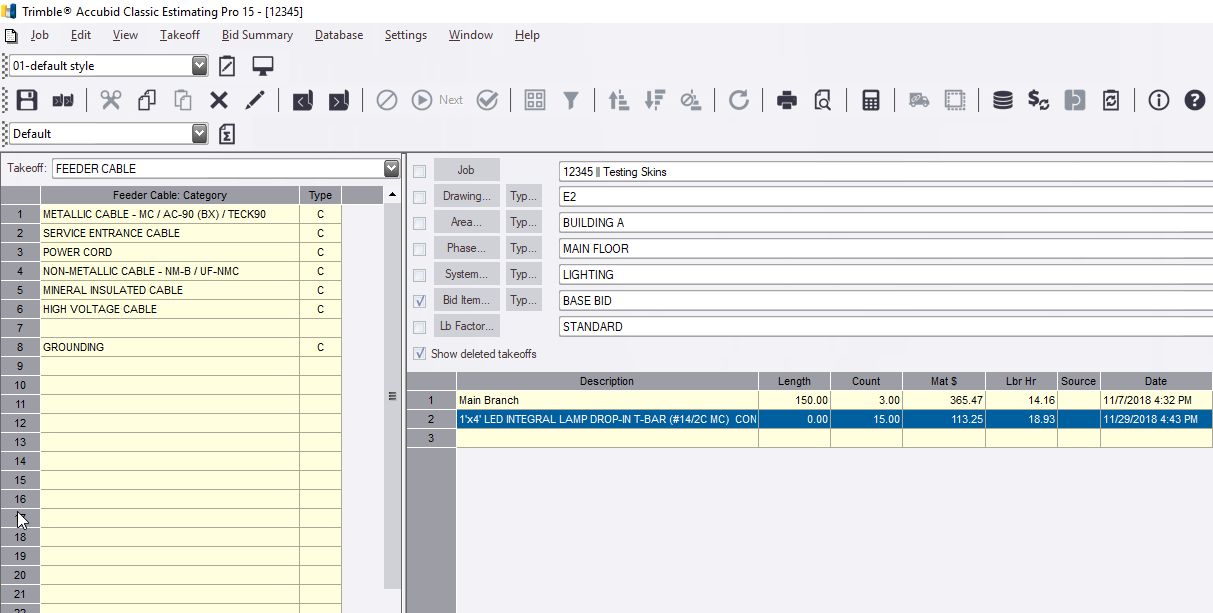Click the Lb Factor... button

pos(466,326)
